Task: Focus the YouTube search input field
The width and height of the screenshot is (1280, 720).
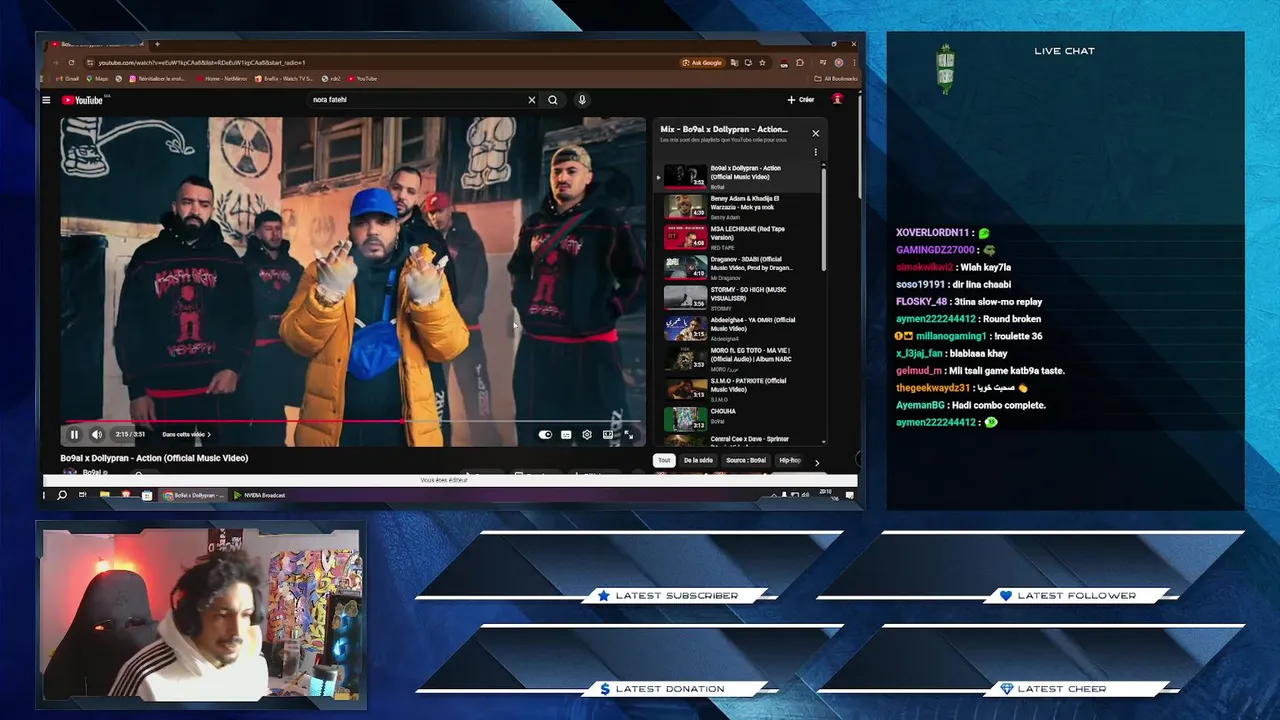Action: click(x=417, y=100)
